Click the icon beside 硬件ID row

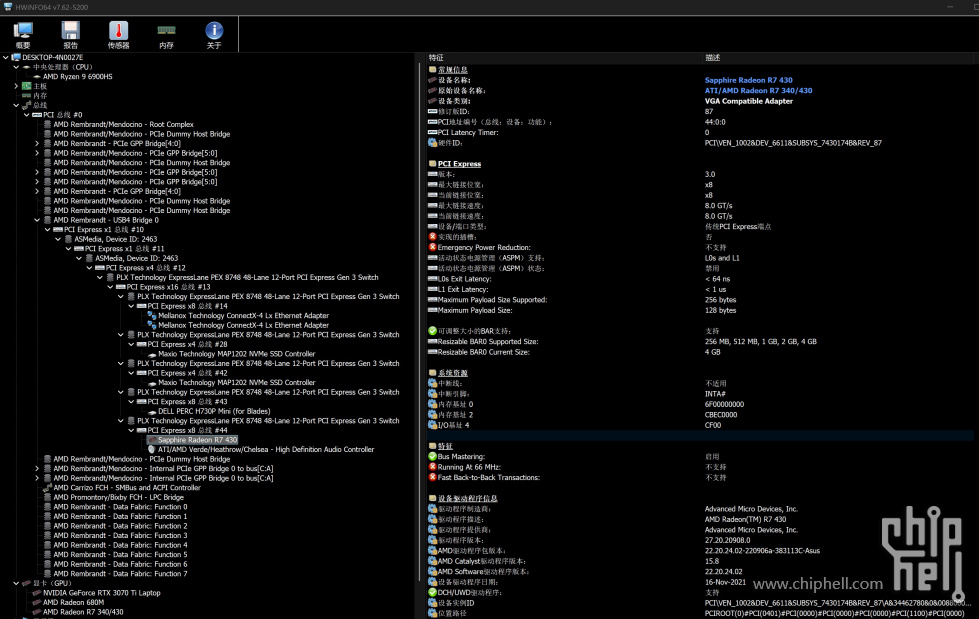[x=432, y=143]
